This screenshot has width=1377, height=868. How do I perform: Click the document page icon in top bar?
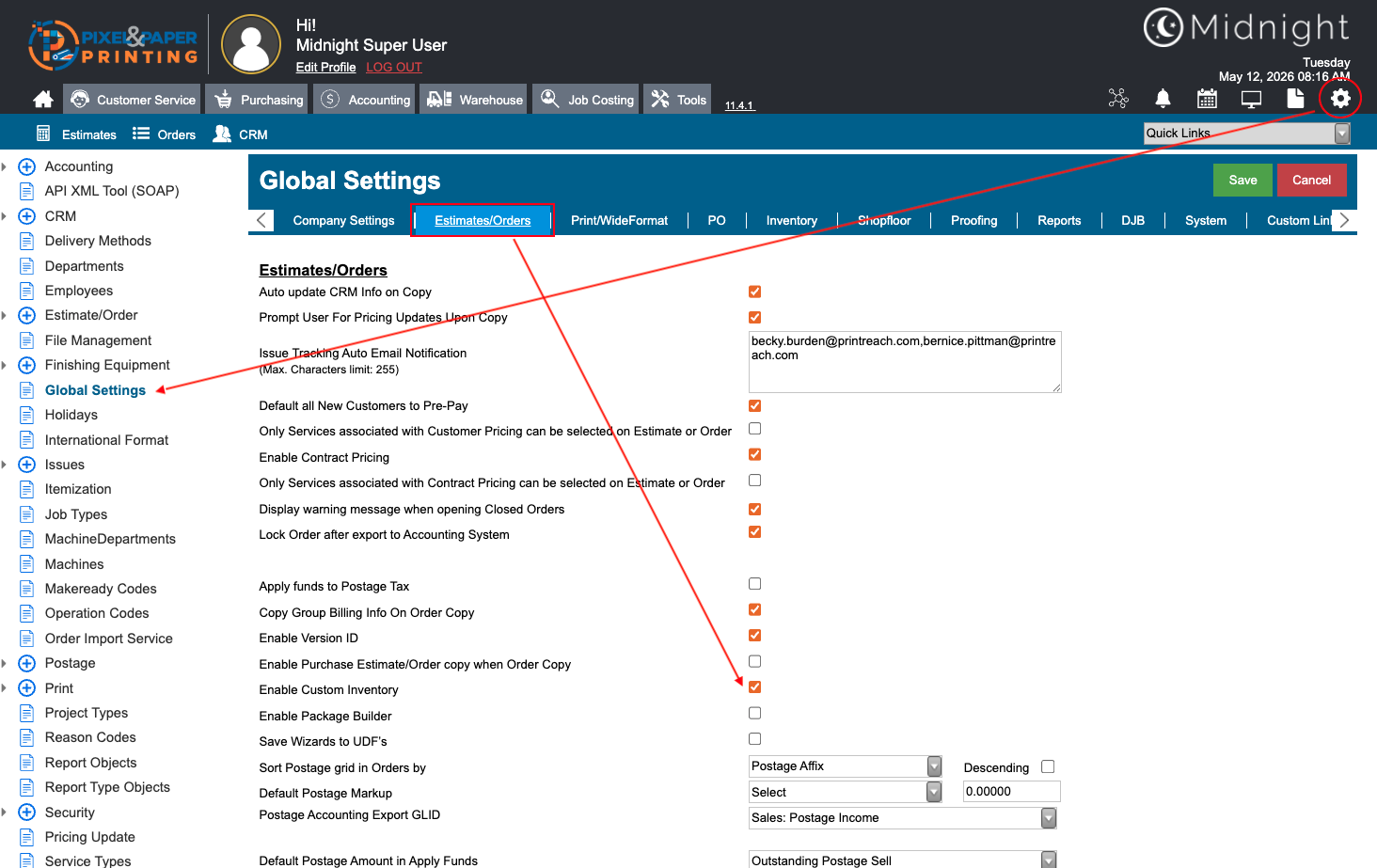pos(1295,98)
